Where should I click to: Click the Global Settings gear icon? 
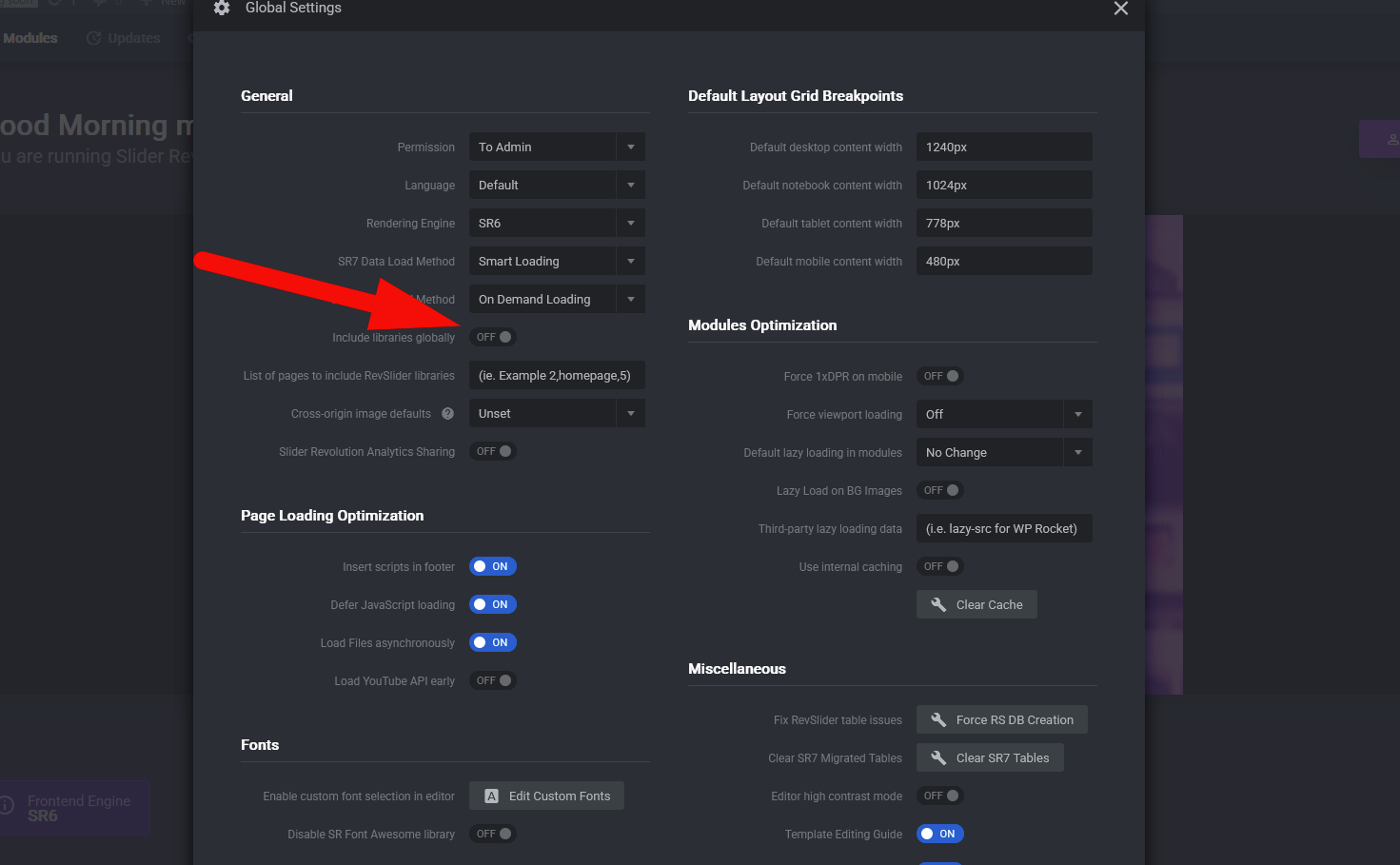(222, 9)
